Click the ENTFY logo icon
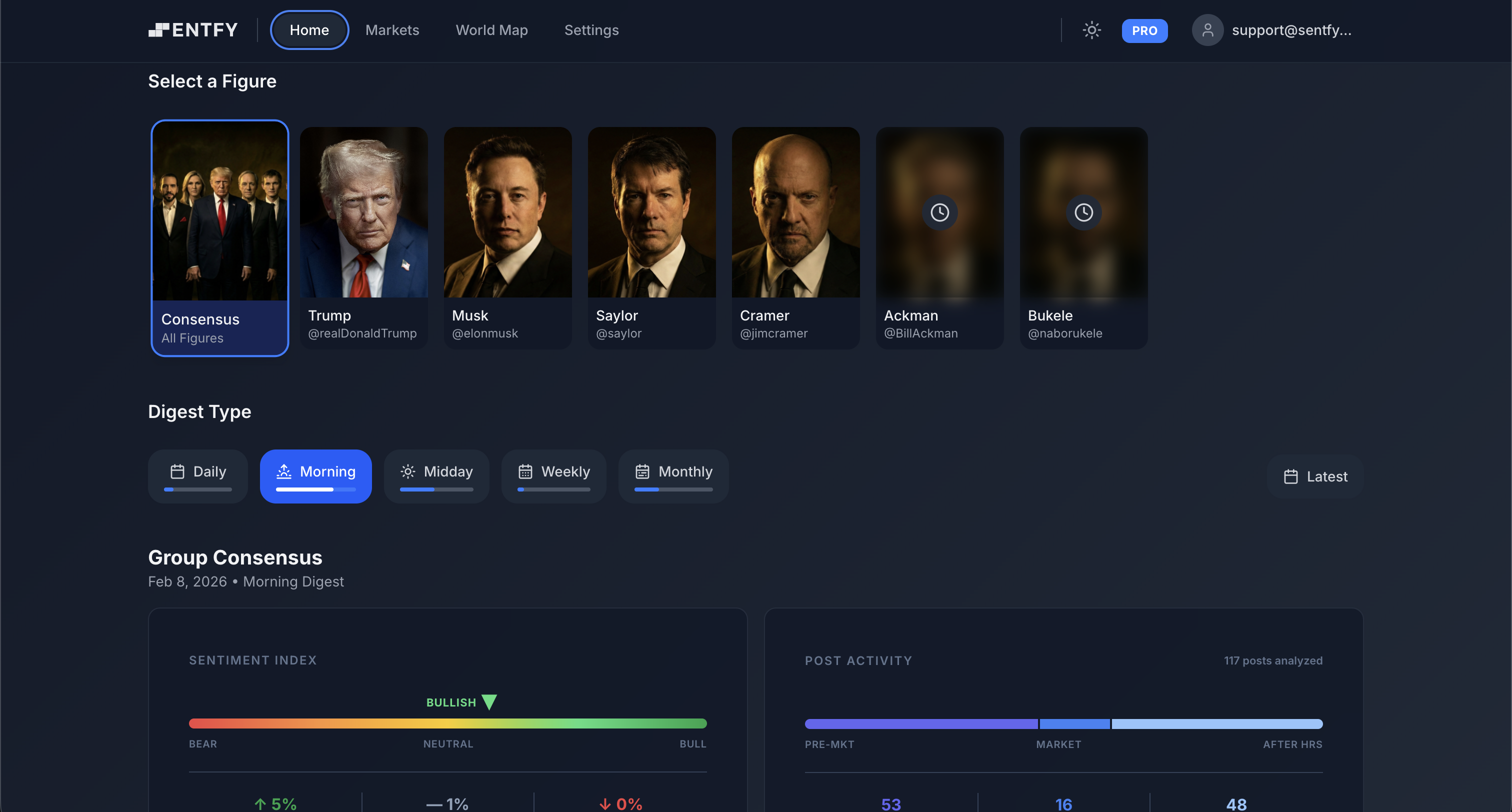The height and width of the screenshot is (812, 1512). pos(159,29)
